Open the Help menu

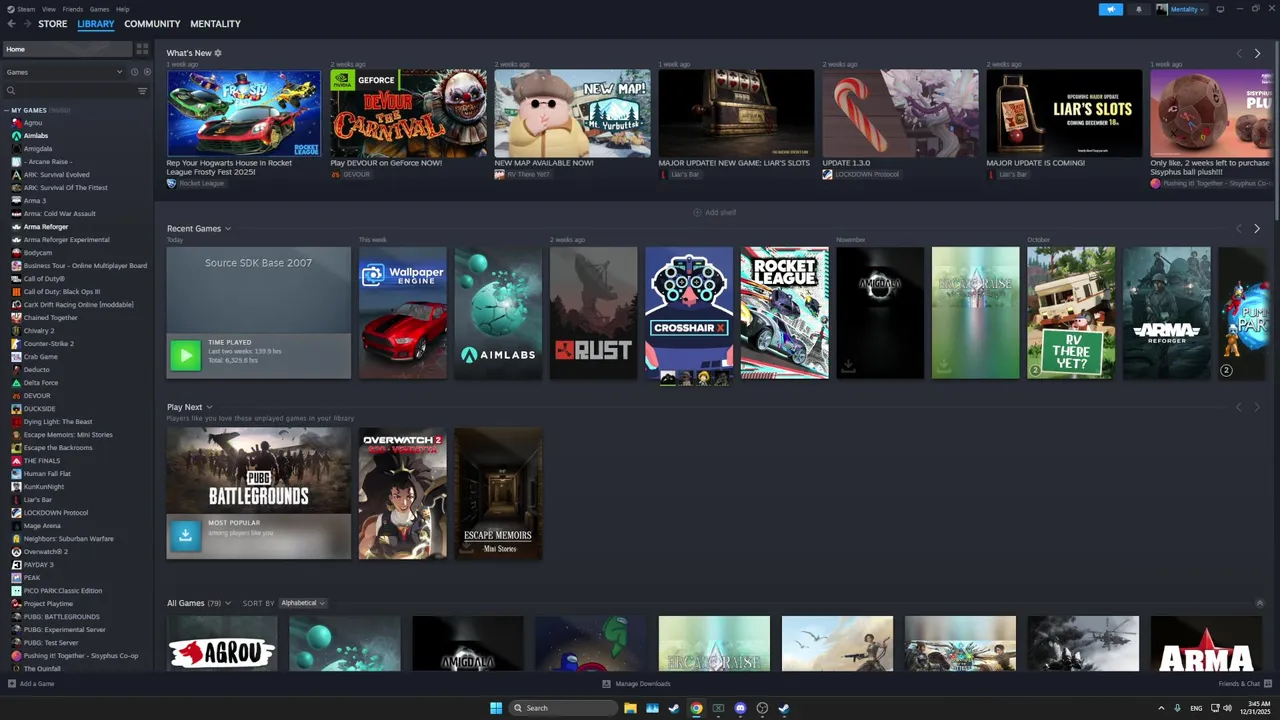tap(122, 9)
